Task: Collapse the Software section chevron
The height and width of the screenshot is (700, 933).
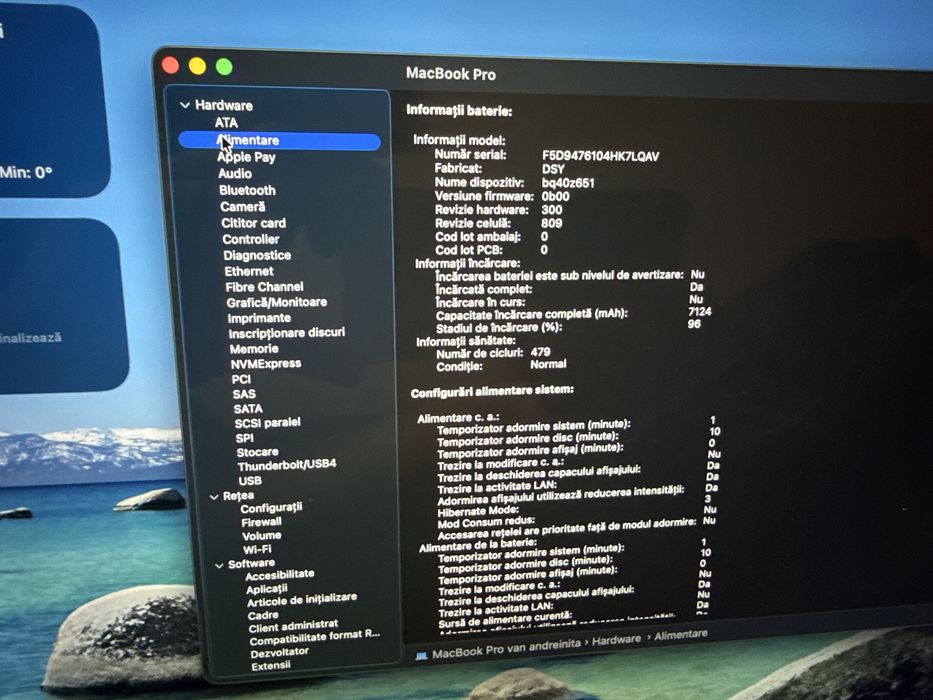Action: (x=219, y=565)
